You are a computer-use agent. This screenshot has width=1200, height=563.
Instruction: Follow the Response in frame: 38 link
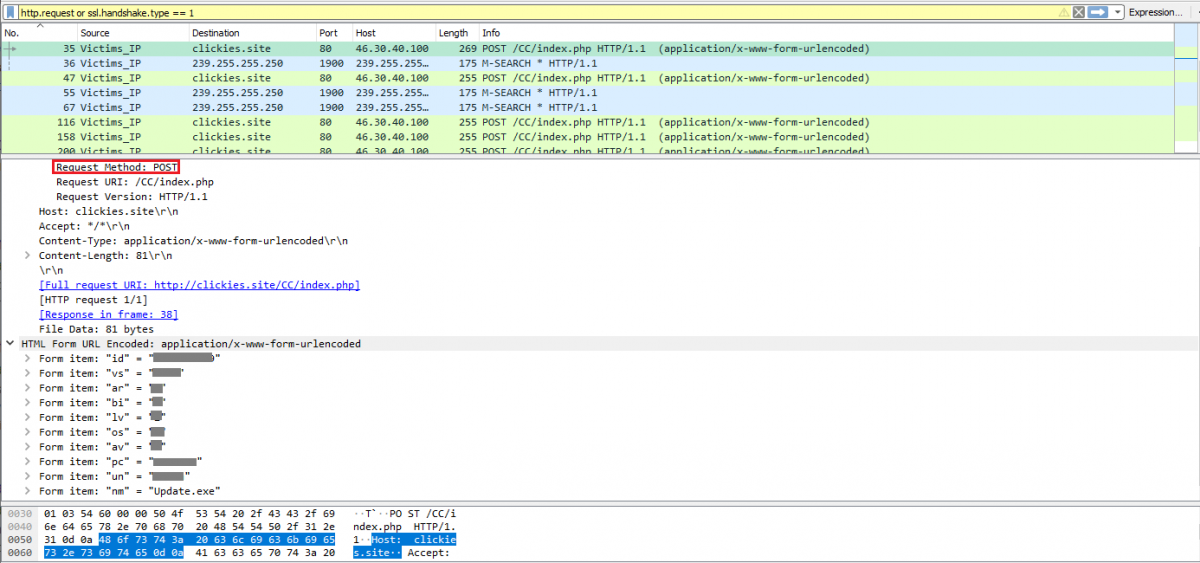pos(108,314)
